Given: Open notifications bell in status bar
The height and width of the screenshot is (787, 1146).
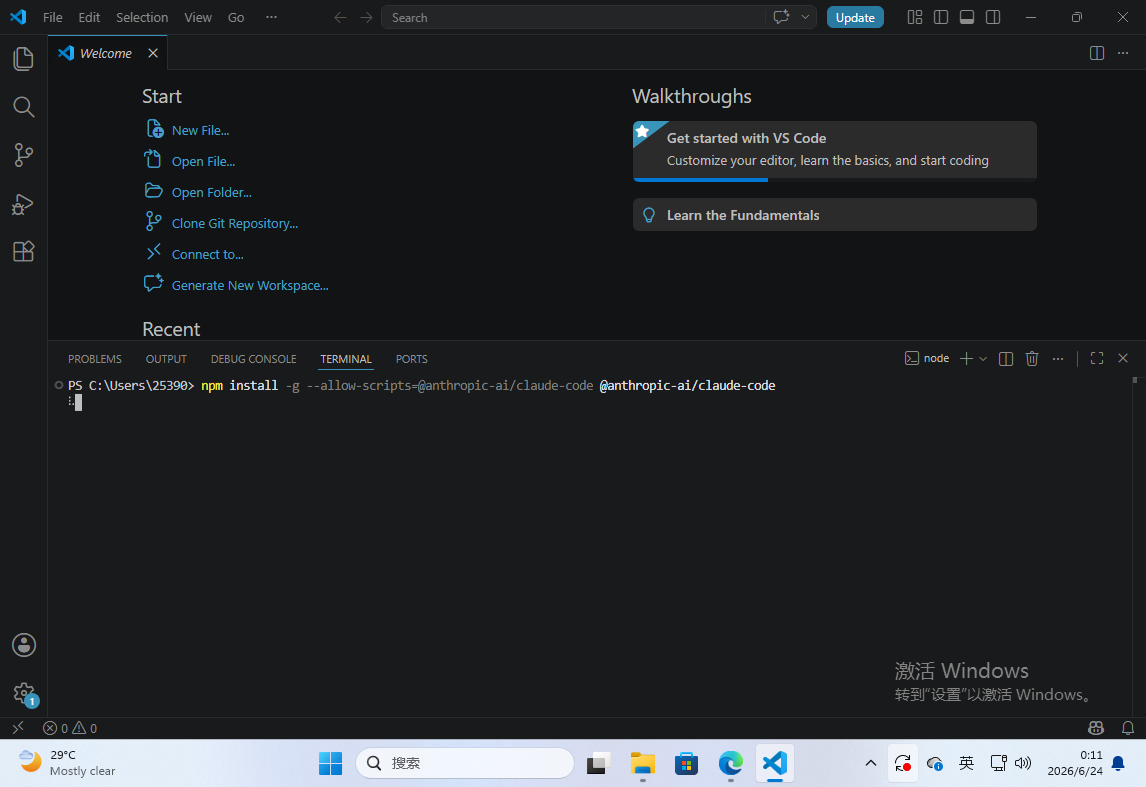Looking at the screenshot, I should click(1128, 728).
